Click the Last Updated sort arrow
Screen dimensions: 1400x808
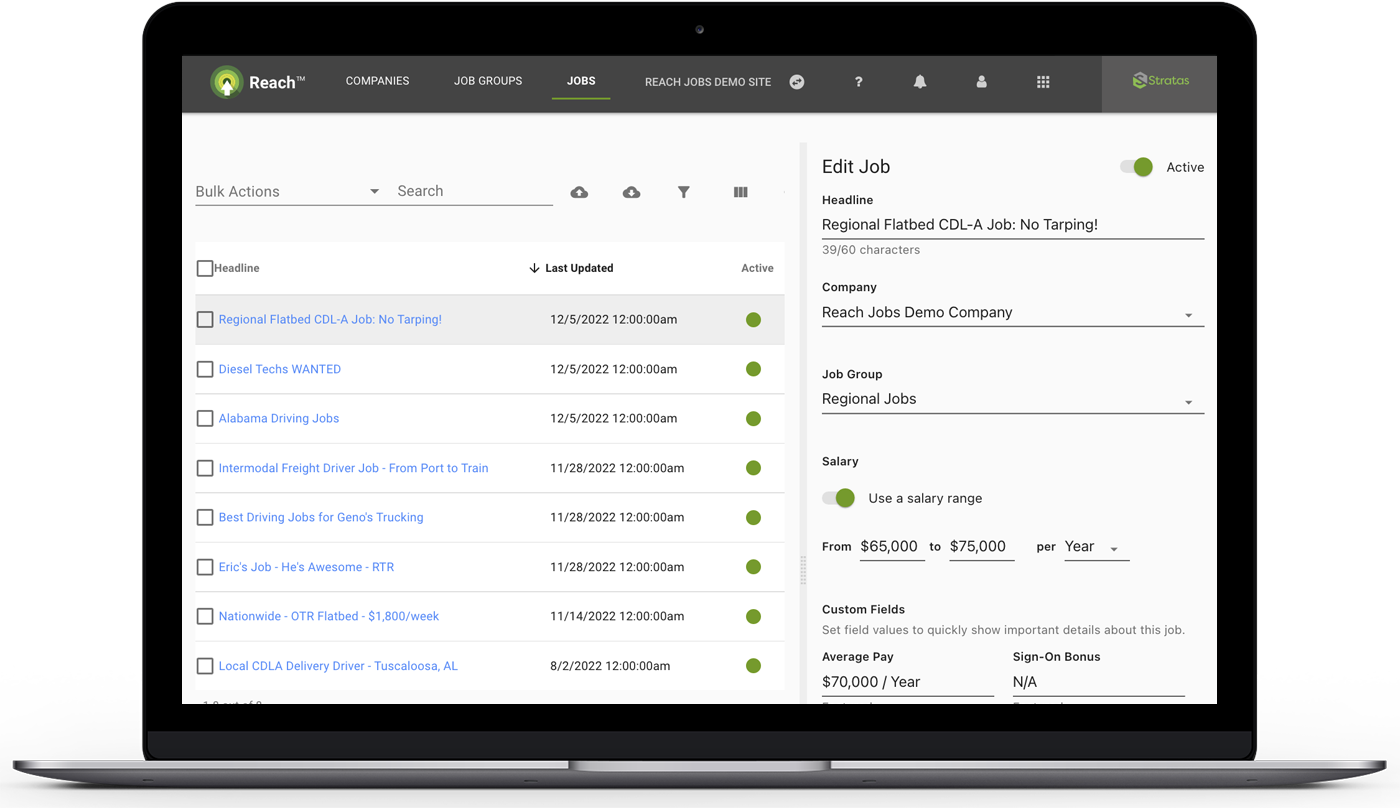(534, 268)
